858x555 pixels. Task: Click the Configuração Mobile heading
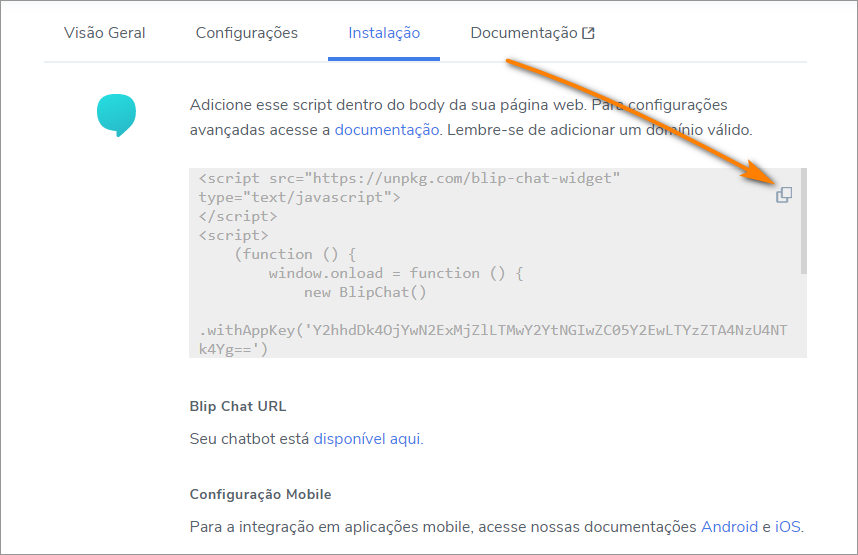tap(260, 494)
